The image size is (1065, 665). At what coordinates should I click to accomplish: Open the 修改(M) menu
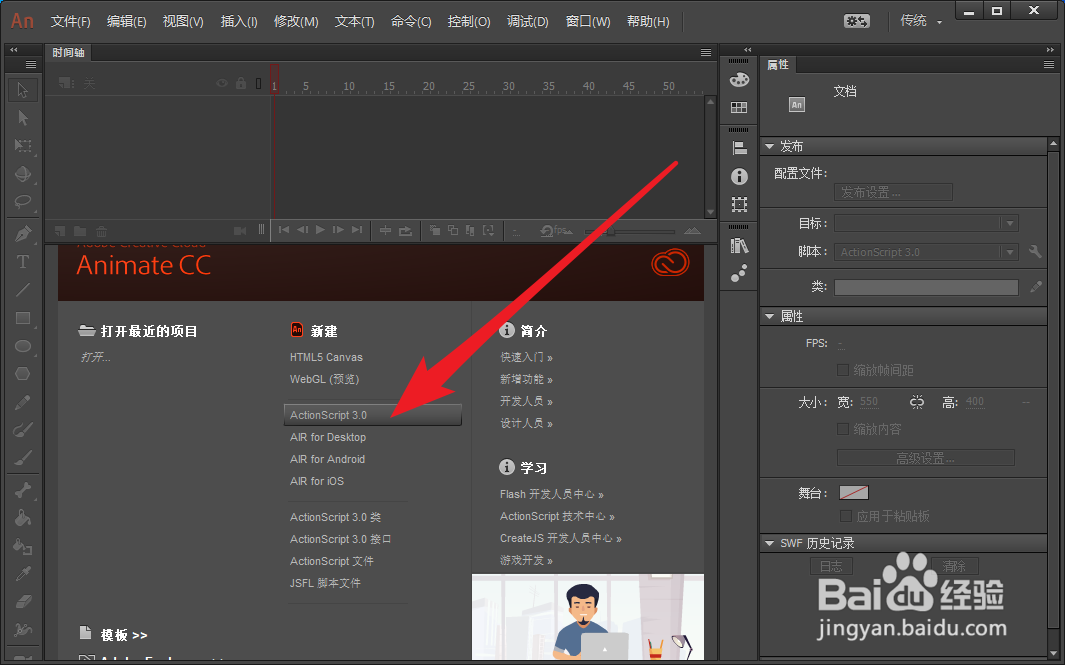(296, 22)
